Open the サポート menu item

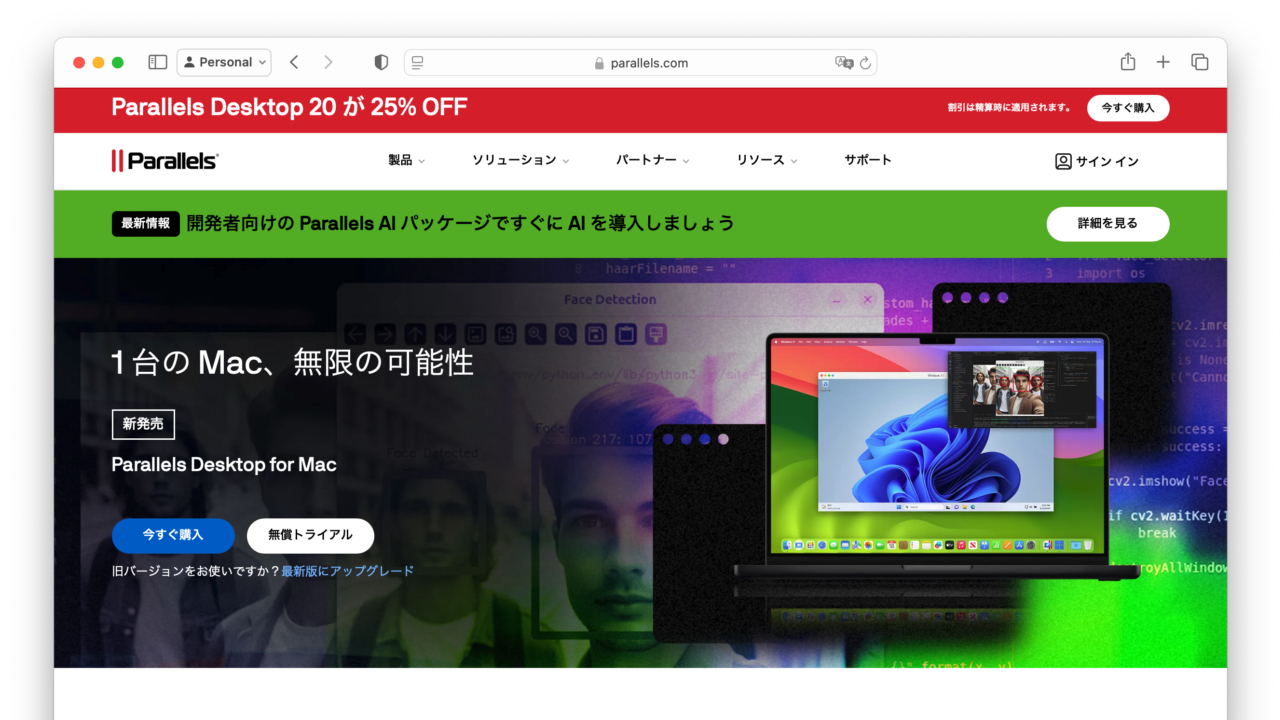coord(867,160)
